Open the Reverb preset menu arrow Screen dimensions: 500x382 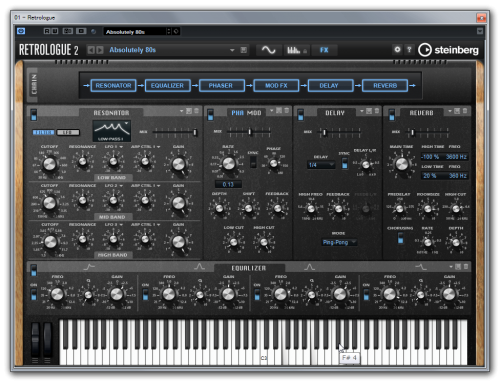pyautogui.click(x=450, y=111)
